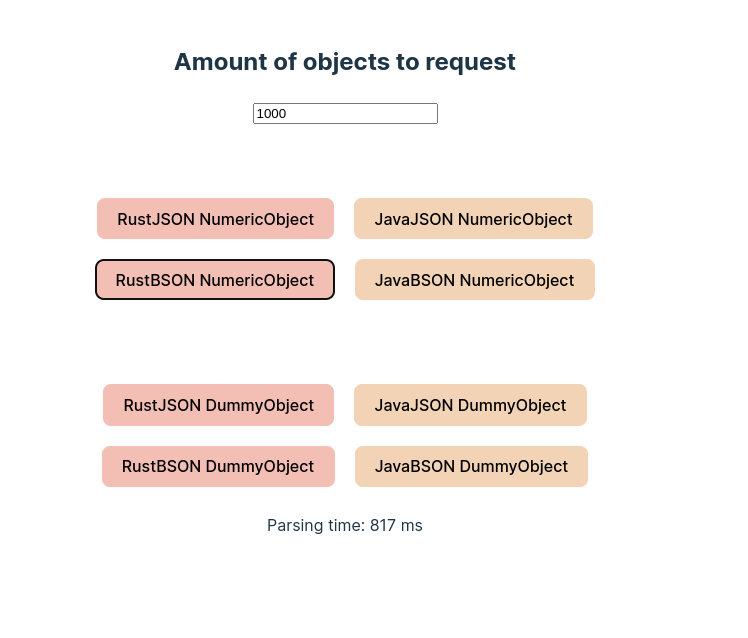The height and width of the screenshot is (638, 748).
Task: Select the pink RustJSON DummyObject button
Action: click(218, 405)
